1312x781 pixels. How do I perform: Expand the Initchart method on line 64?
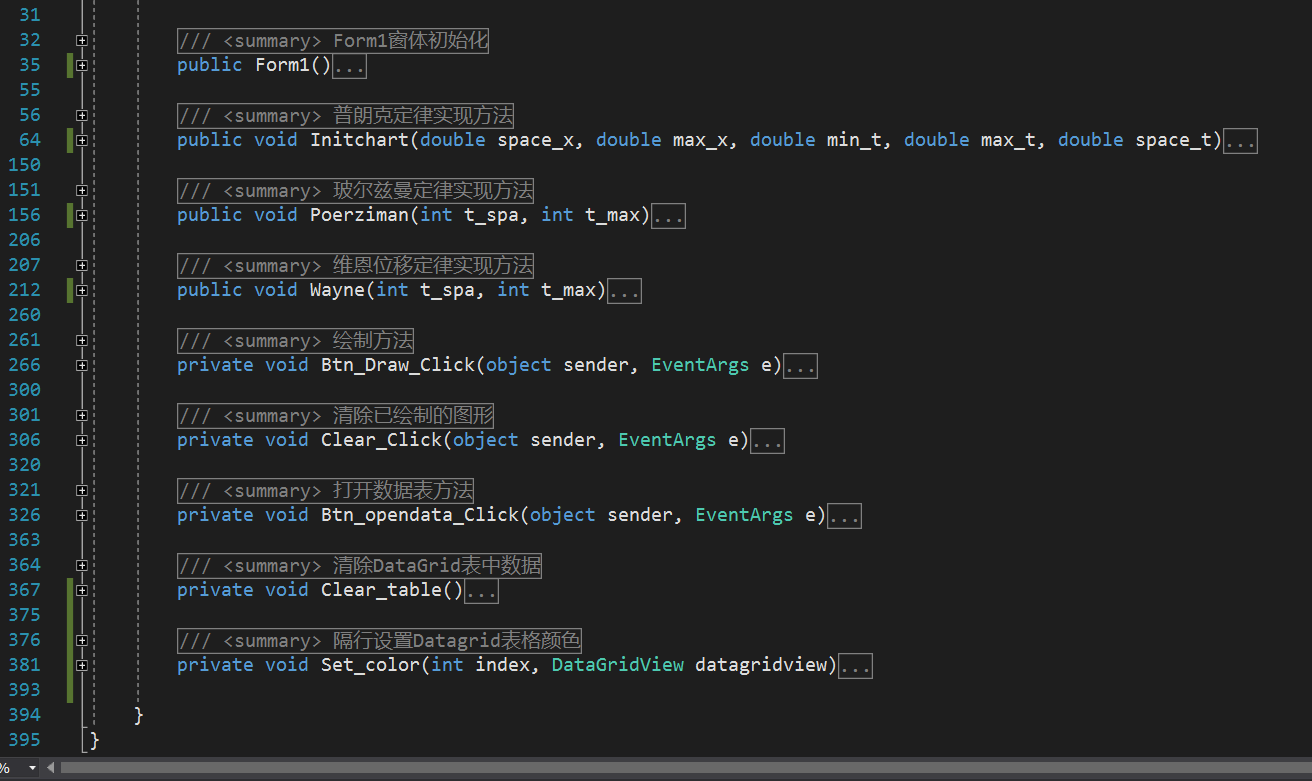click(x=81, y=141)
